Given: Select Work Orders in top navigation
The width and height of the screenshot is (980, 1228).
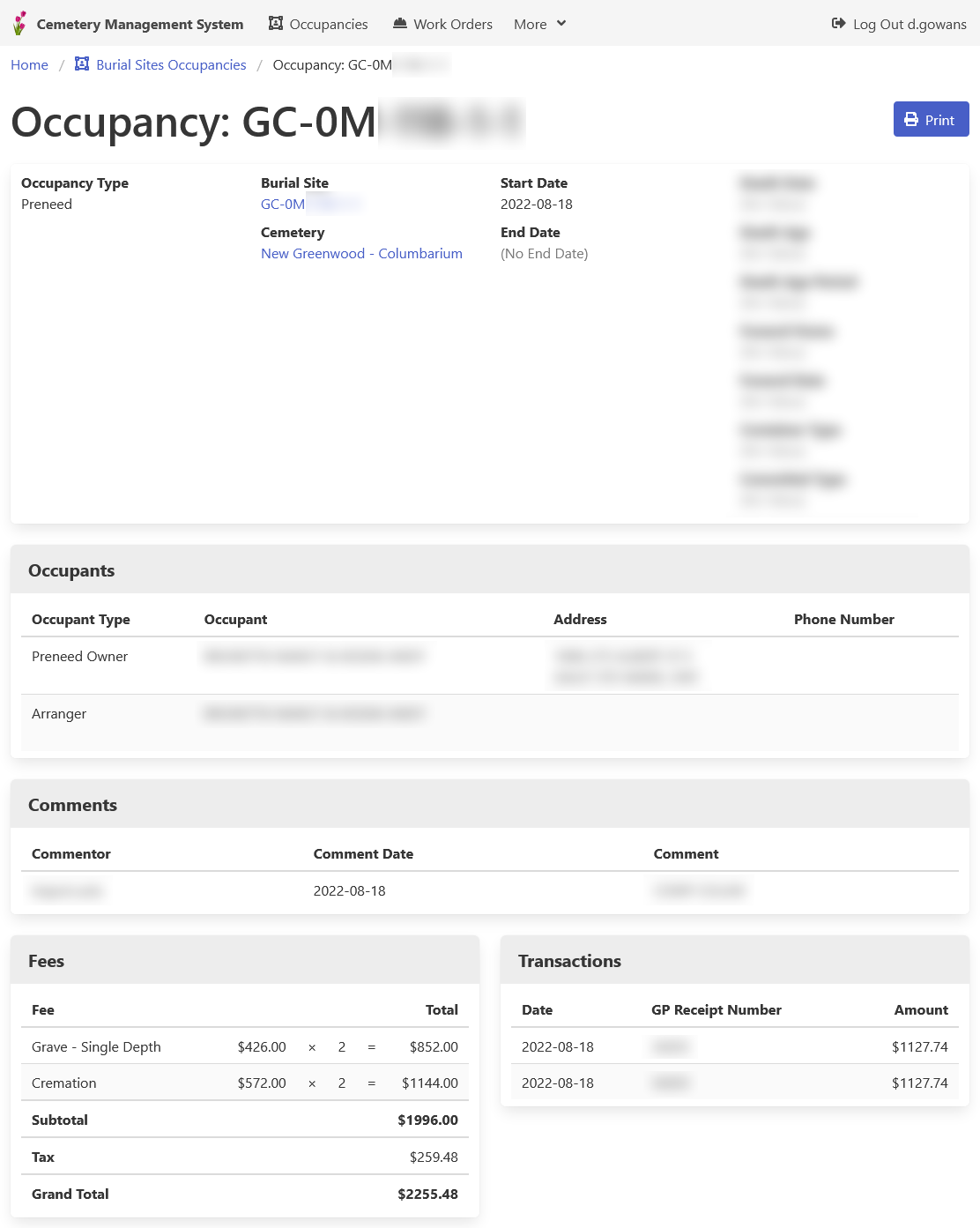Looking at the screenshot, I should pos(453,24).
